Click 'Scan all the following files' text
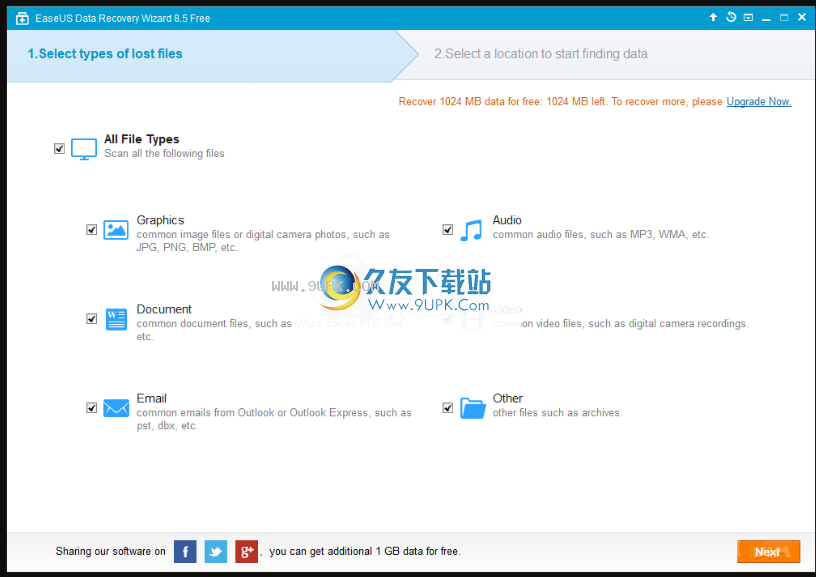Image resolution: width=816 pixels, height=577 pixels. pos(164,153)
